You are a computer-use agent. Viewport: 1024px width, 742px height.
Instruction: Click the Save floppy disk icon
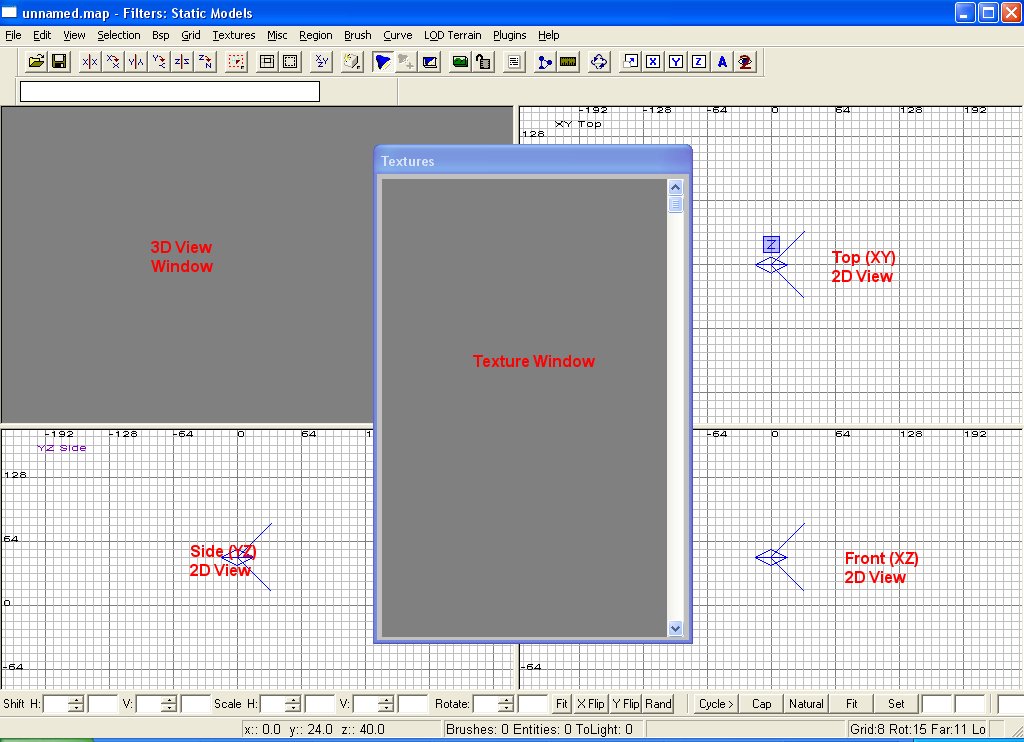pos(59,62)
